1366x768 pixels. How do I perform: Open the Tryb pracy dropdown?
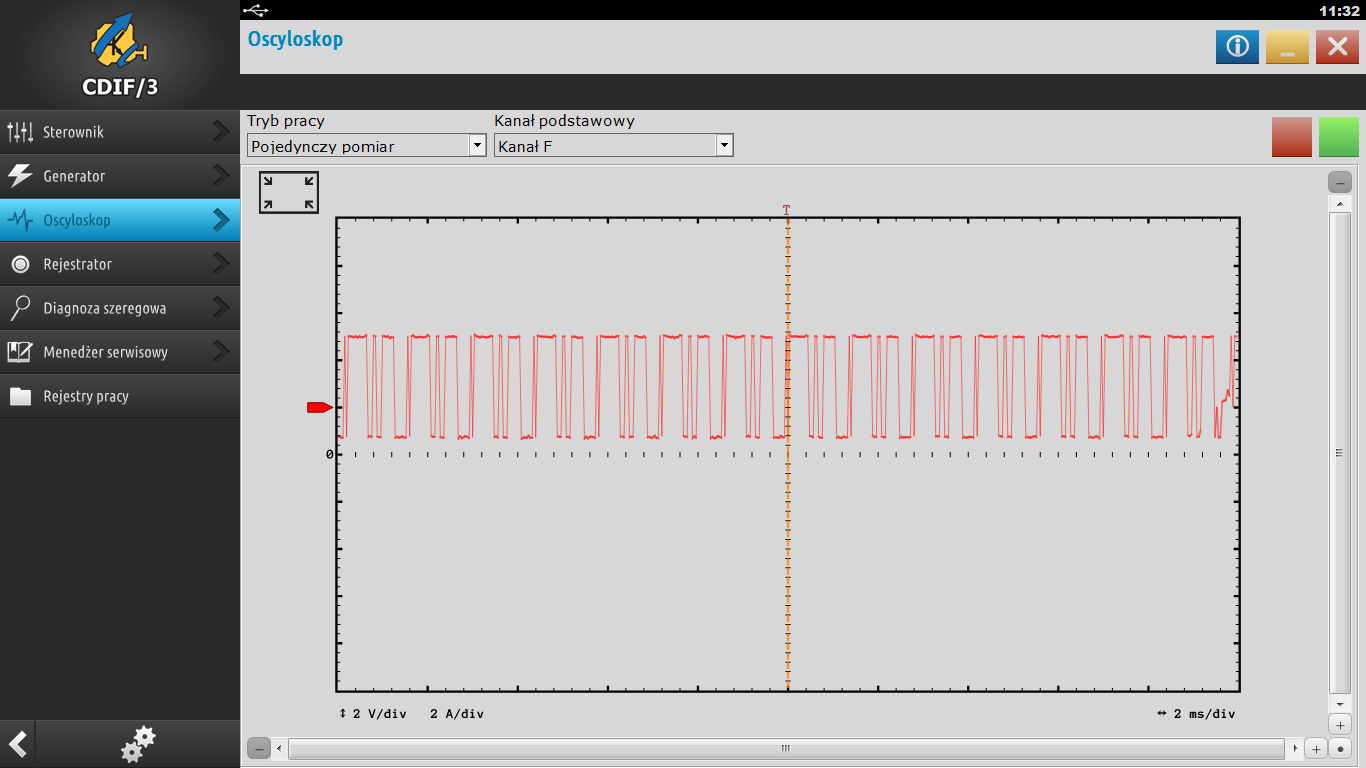point(367,146)
